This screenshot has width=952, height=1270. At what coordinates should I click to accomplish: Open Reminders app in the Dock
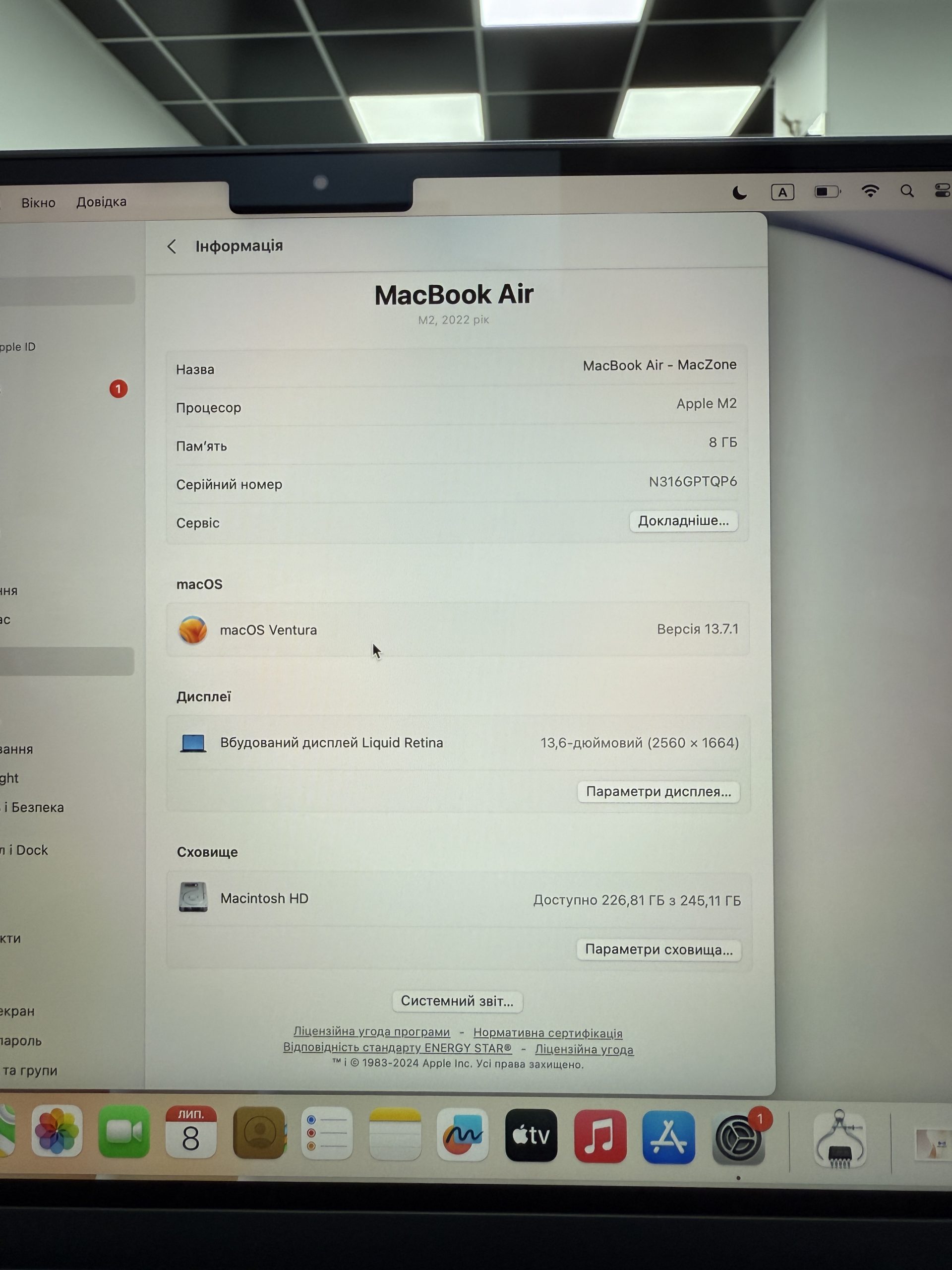click(327, 1134)
